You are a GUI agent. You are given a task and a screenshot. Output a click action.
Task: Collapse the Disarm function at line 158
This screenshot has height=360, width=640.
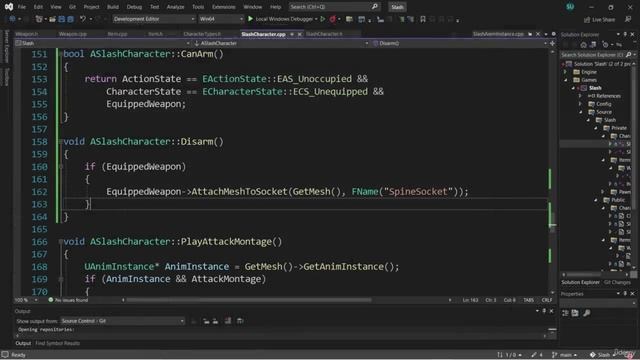pos(60,142)
